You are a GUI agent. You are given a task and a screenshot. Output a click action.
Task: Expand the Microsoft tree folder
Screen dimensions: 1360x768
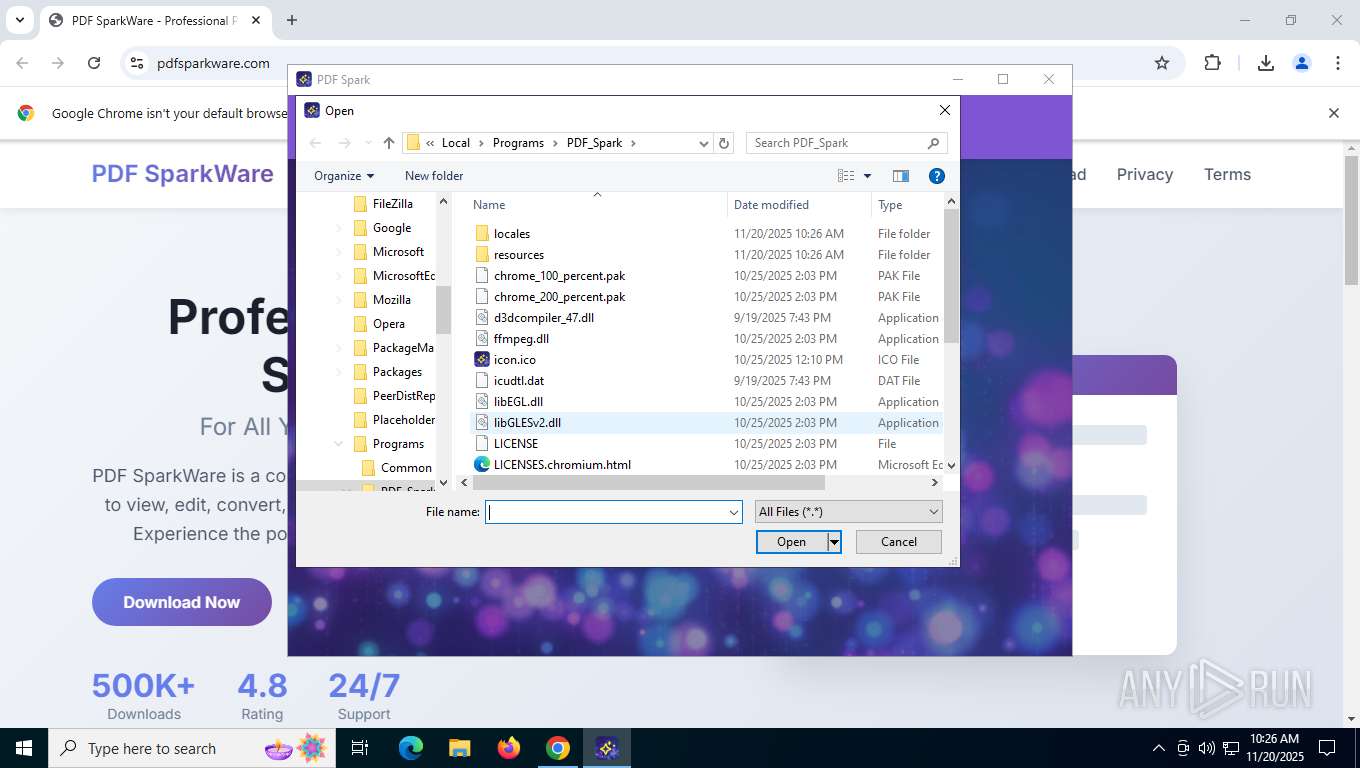point(339,252)
